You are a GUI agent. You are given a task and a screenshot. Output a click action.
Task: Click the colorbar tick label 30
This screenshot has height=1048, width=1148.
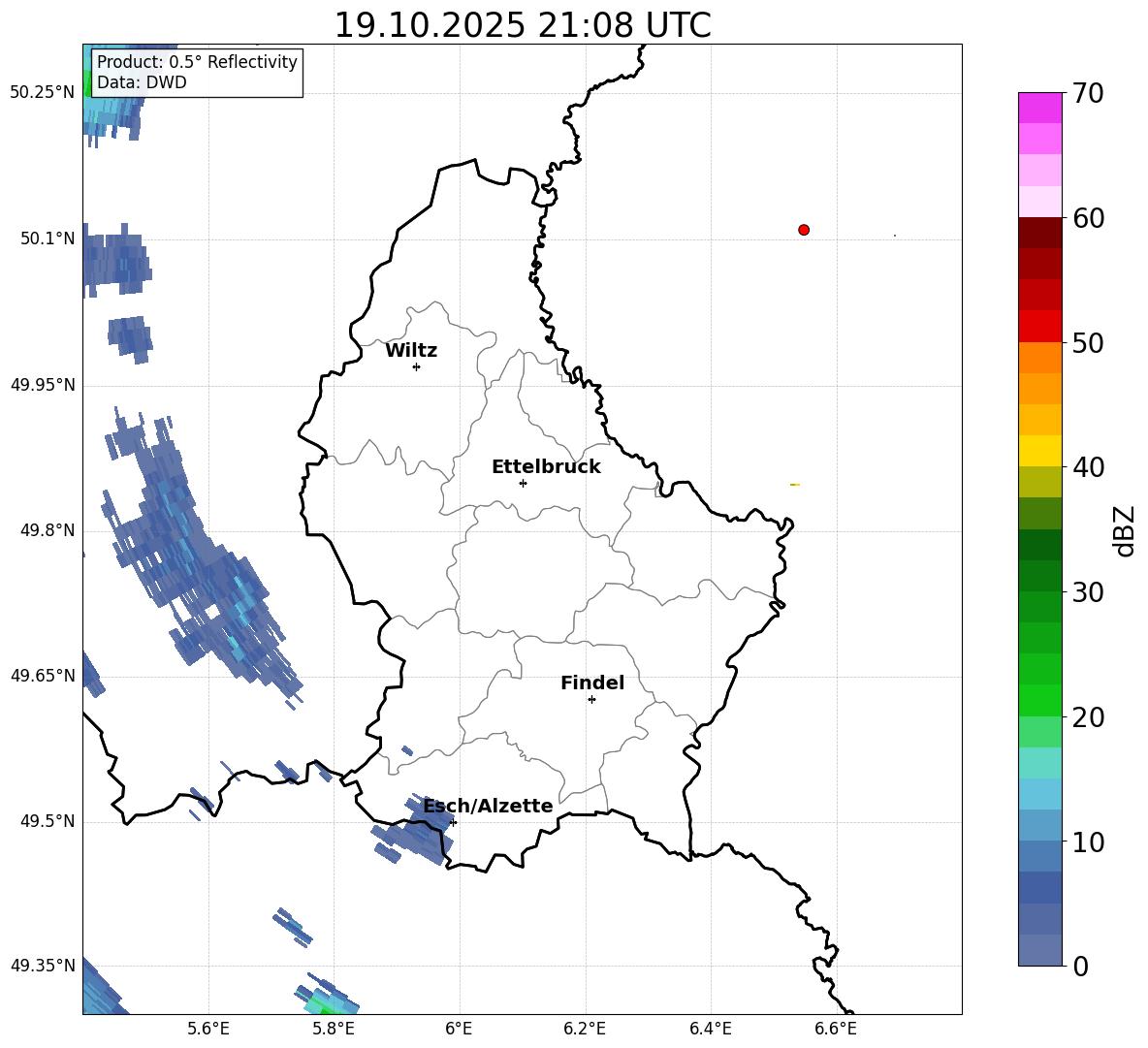(x=1088, y=592)
